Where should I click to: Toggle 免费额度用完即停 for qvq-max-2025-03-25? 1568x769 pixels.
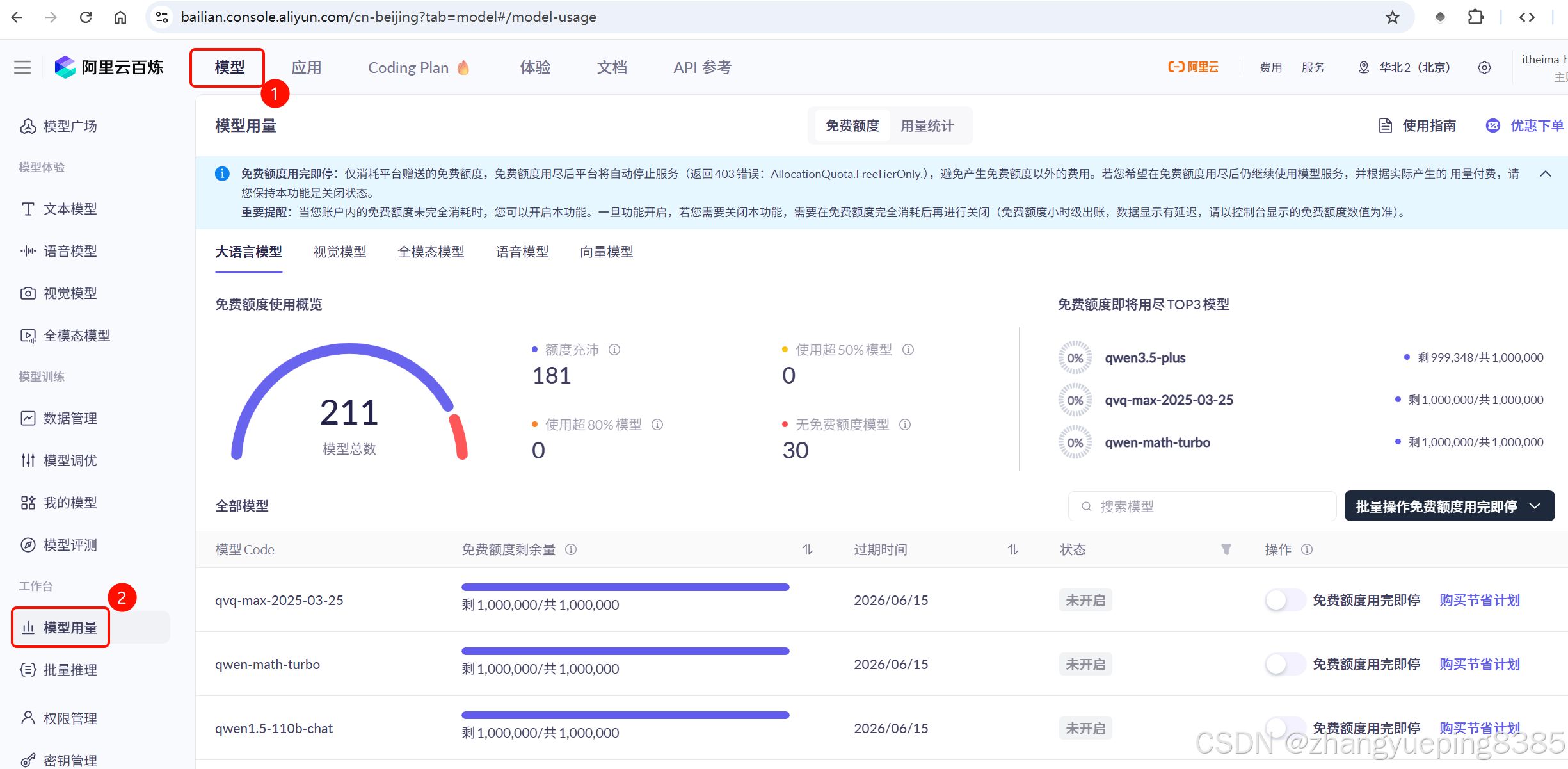point(1284,600)
